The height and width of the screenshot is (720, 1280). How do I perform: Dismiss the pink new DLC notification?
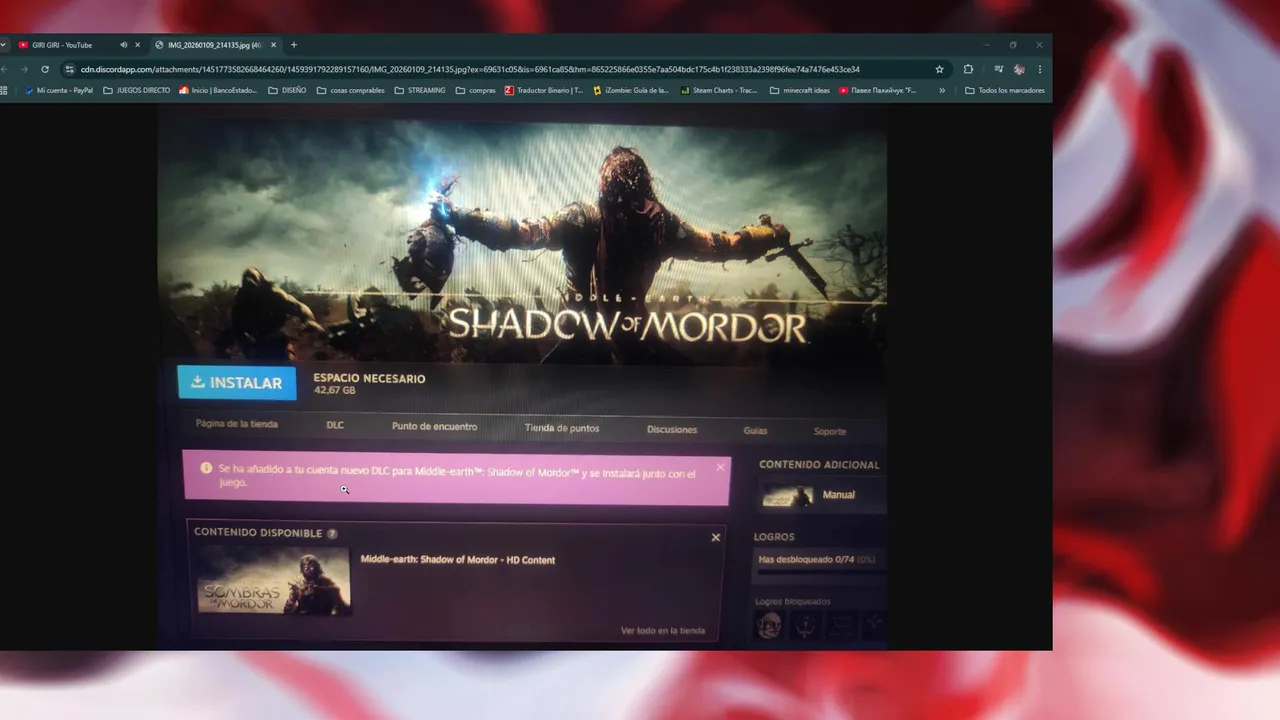tap(720, 467)
